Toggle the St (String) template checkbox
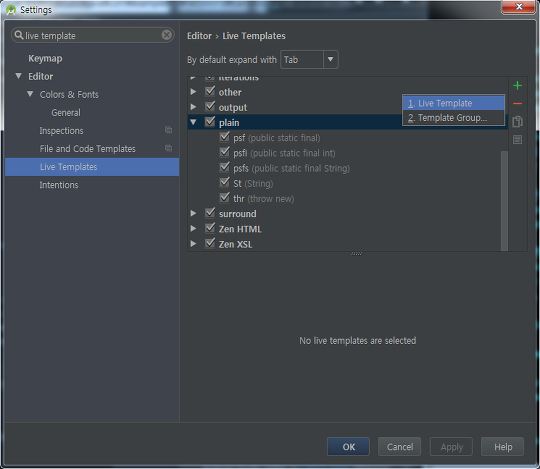 [225, 183]
